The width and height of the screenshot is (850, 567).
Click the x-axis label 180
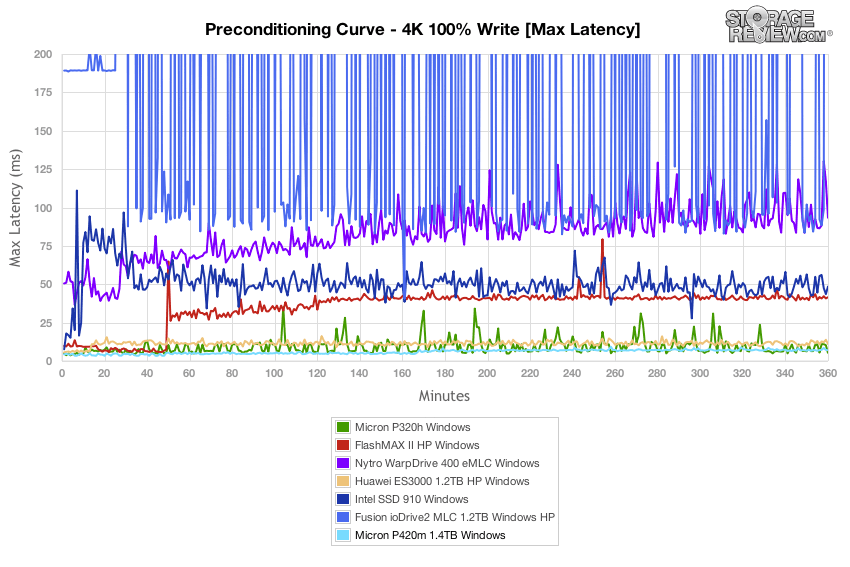click(x=445, y=373)
